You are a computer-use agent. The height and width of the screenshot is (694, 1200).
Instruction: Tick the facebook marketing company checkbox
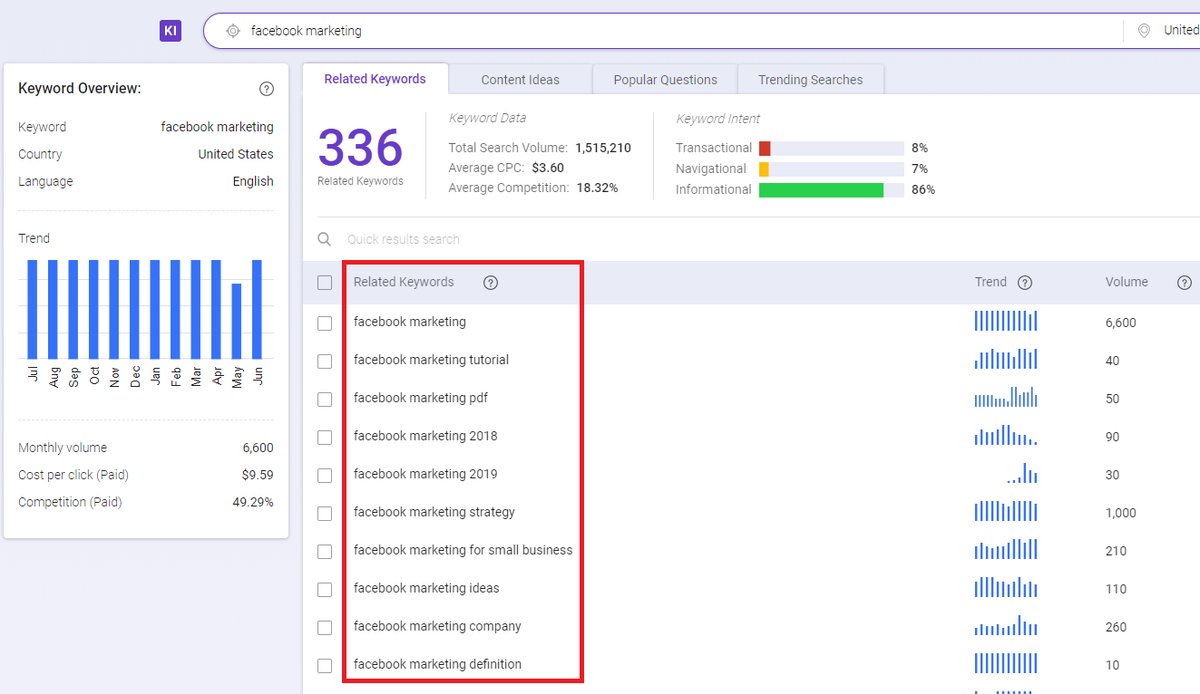[x=325, y=627]
